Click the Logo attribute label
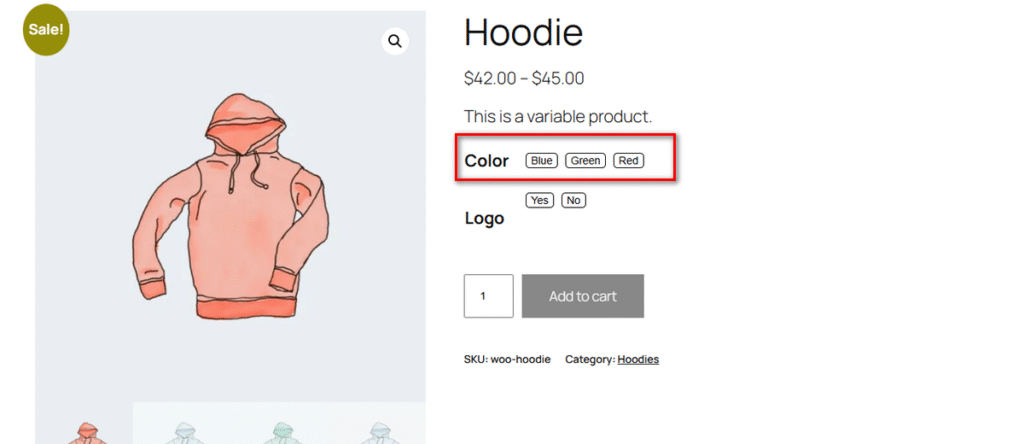 (484, 218)
